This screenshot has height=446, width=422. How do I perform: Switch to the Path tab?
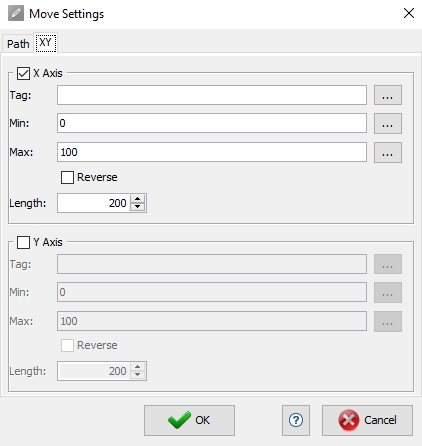(18, 44)
